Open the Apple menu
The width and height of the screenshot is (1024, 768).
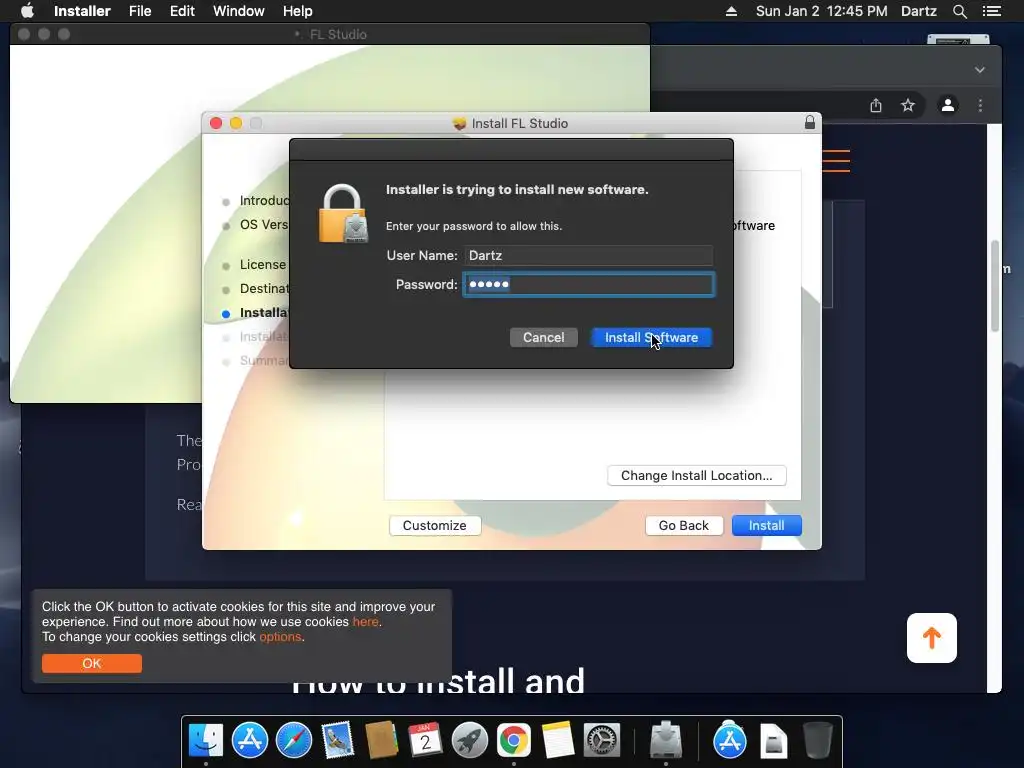click(x=27, y=11)
